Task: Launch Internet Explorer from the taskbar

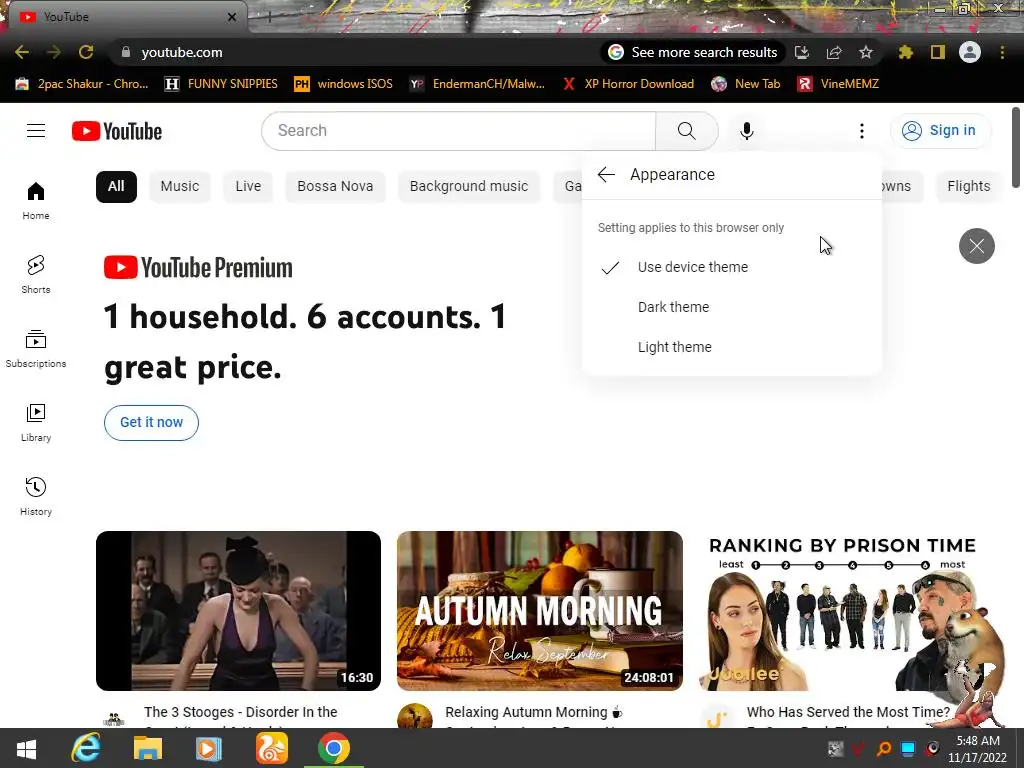Action: click(86, 748)
